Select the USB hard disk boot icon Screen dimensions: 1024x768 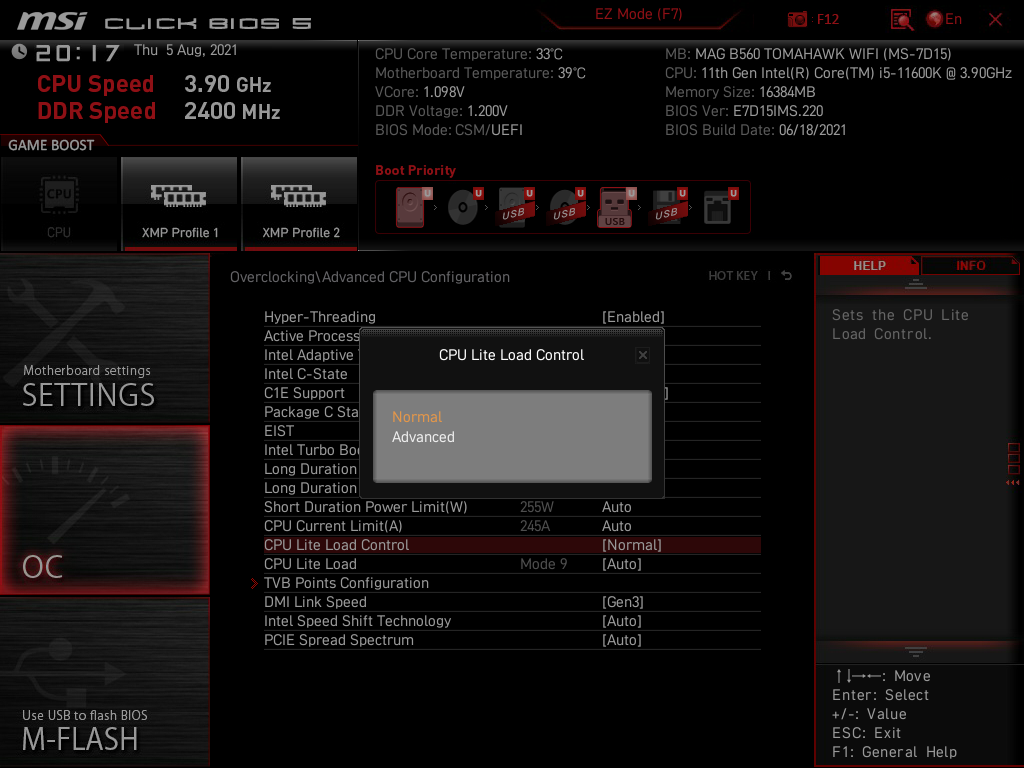515,207
